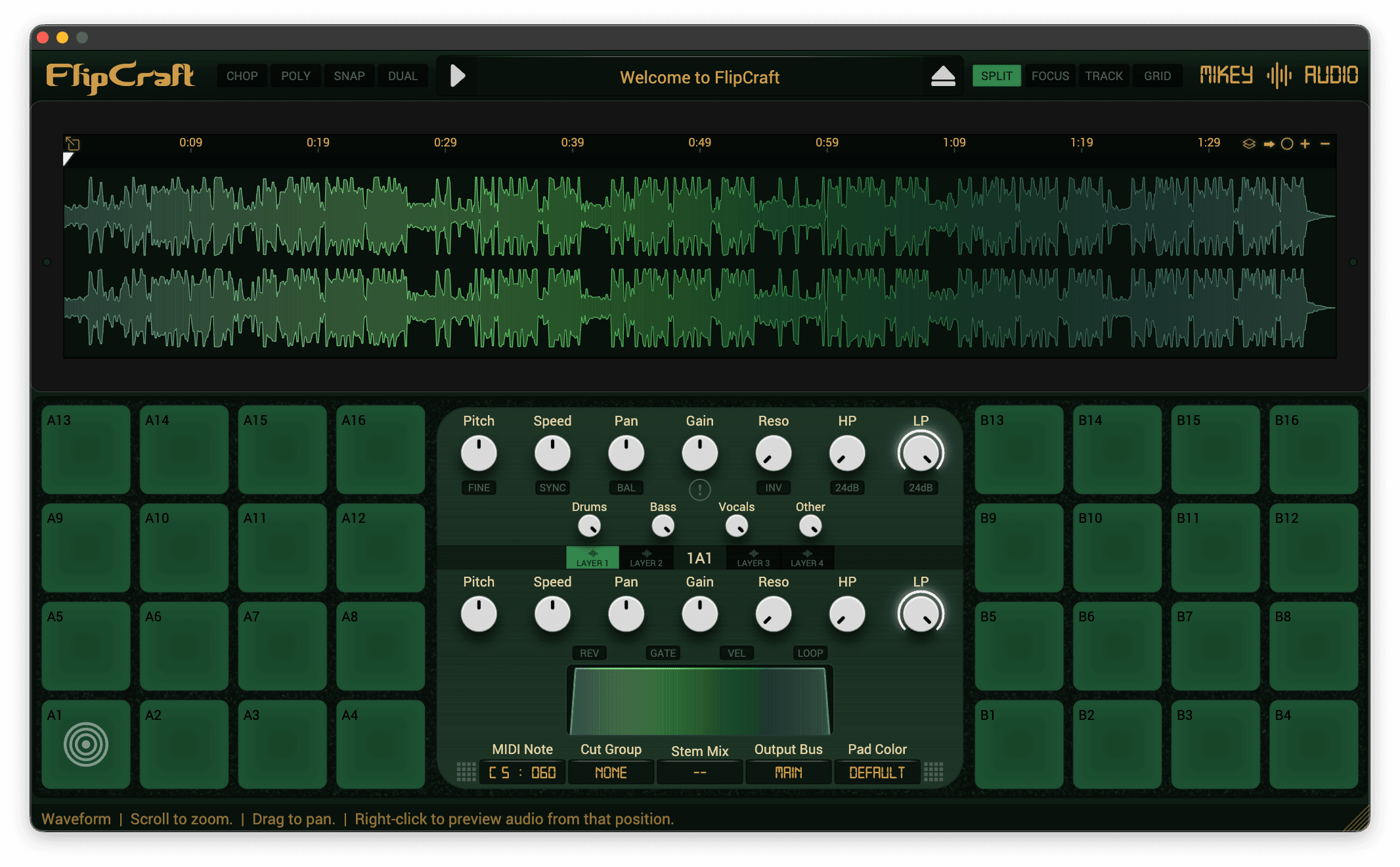Select pad B7

[1215, 646]
